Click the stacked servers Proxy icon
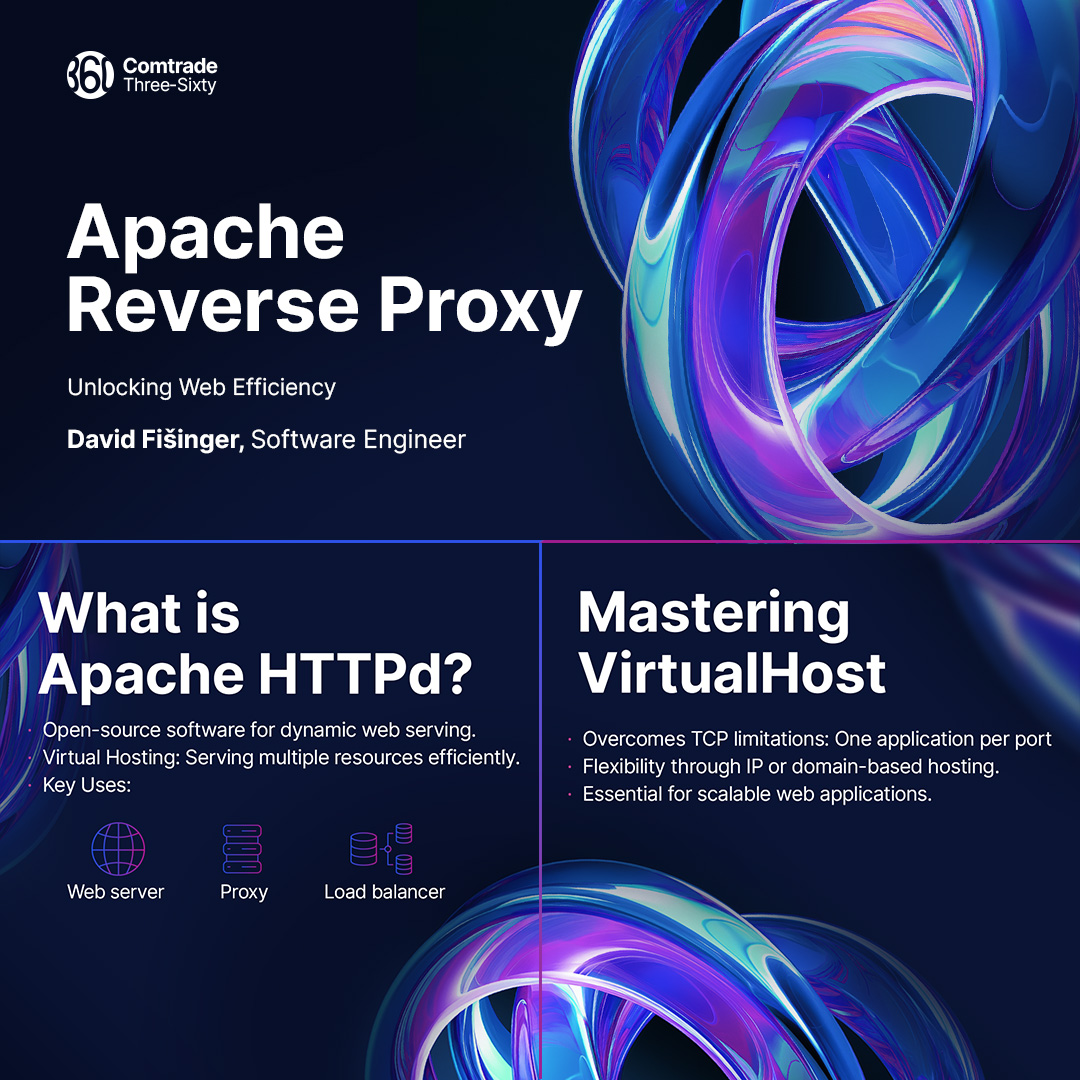The height and width of the screenshot is (1080, 1080). [242, 849]
